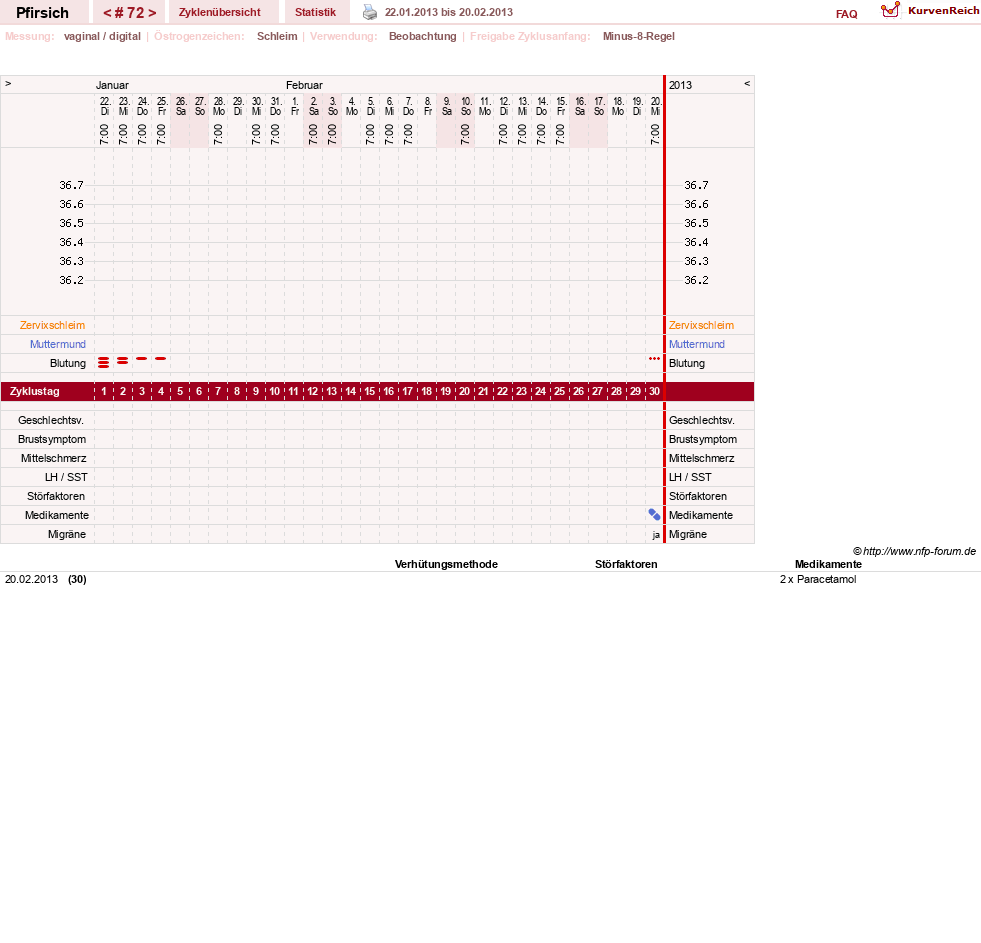
Task: Click bleeding symbol on cycle day 2
Action: [123, 360]
